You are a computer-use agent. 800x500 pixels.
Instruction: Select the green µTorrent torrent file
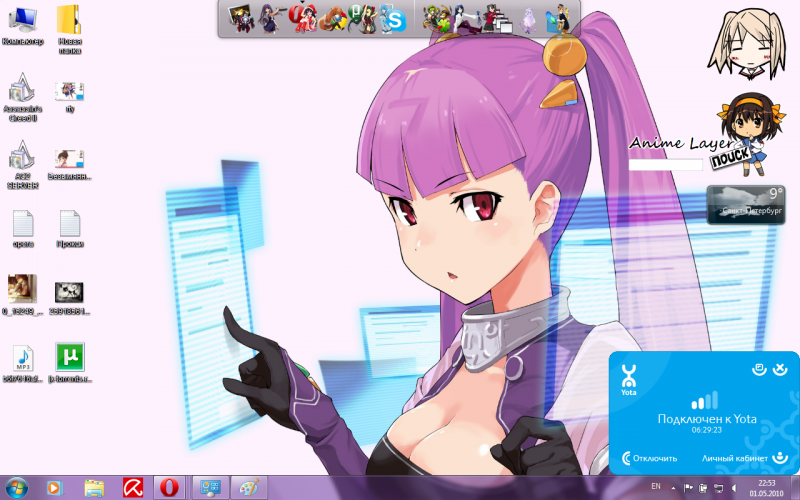click(x=69, y=362)
